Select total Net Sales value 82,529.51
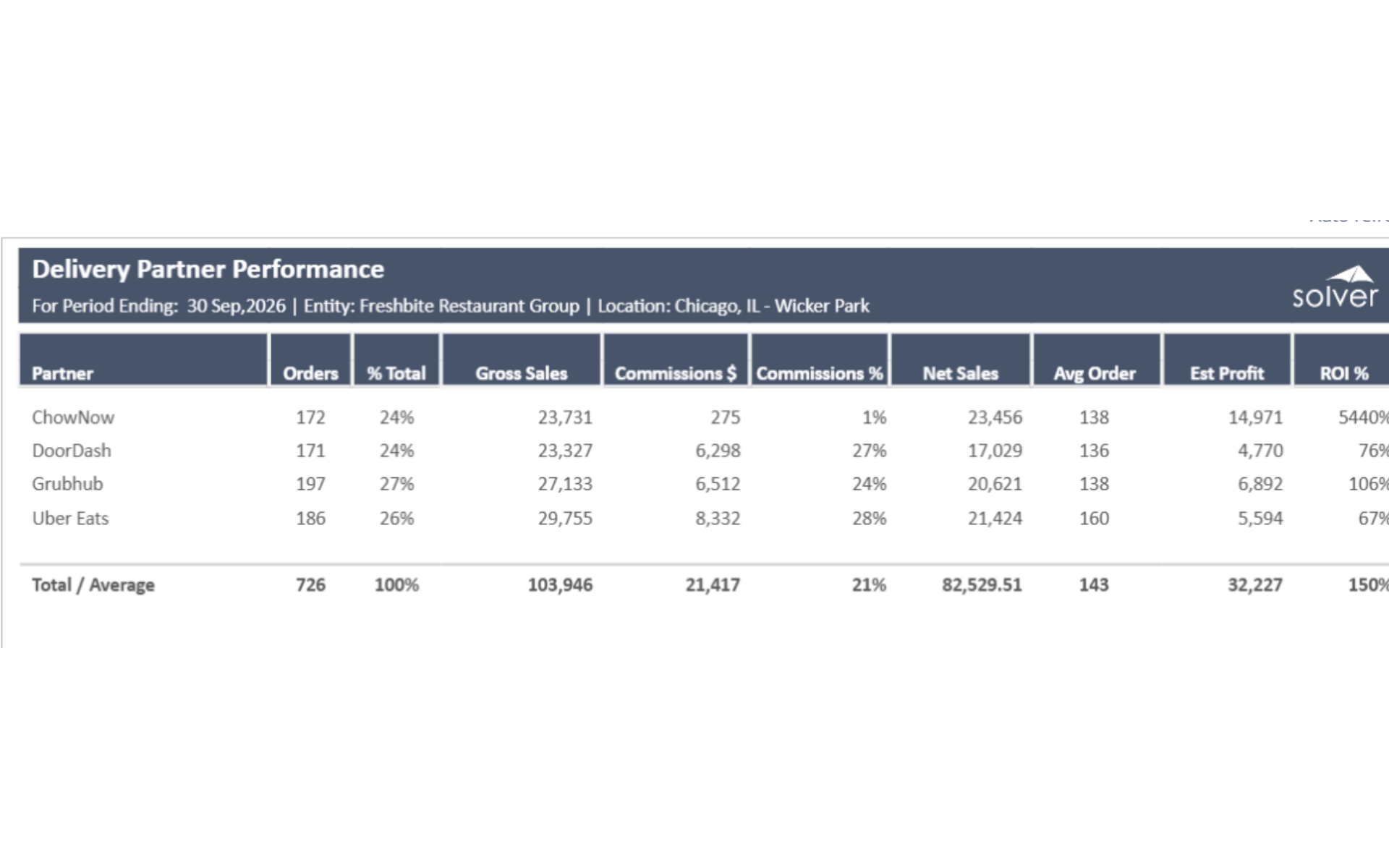This screenshot has height=868, width=1389. pyautogui.click(x=982, y=585)
